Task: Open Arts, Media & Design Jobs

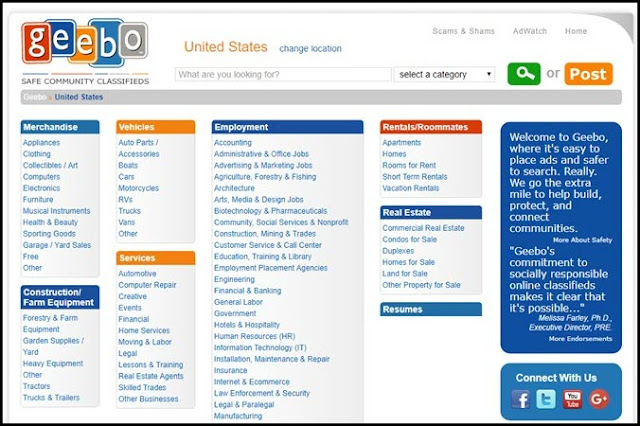Action: (x=259, y=200)
